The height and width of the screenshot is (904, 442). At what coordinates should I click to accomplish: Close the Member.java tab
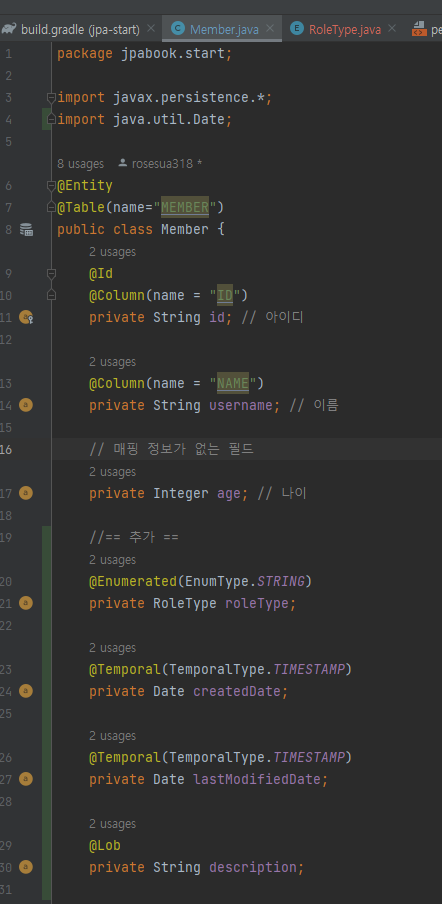270,28
